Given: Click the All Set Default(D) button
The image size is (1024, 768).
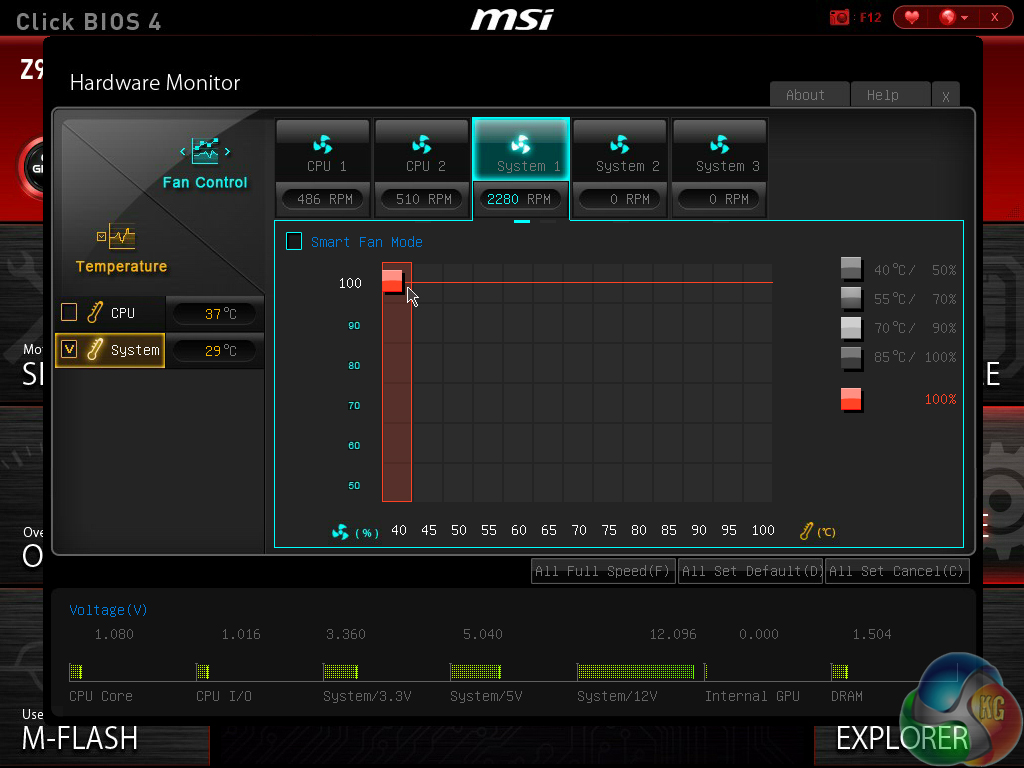Looking at the screenshot, I should click(x=750, y=571).
